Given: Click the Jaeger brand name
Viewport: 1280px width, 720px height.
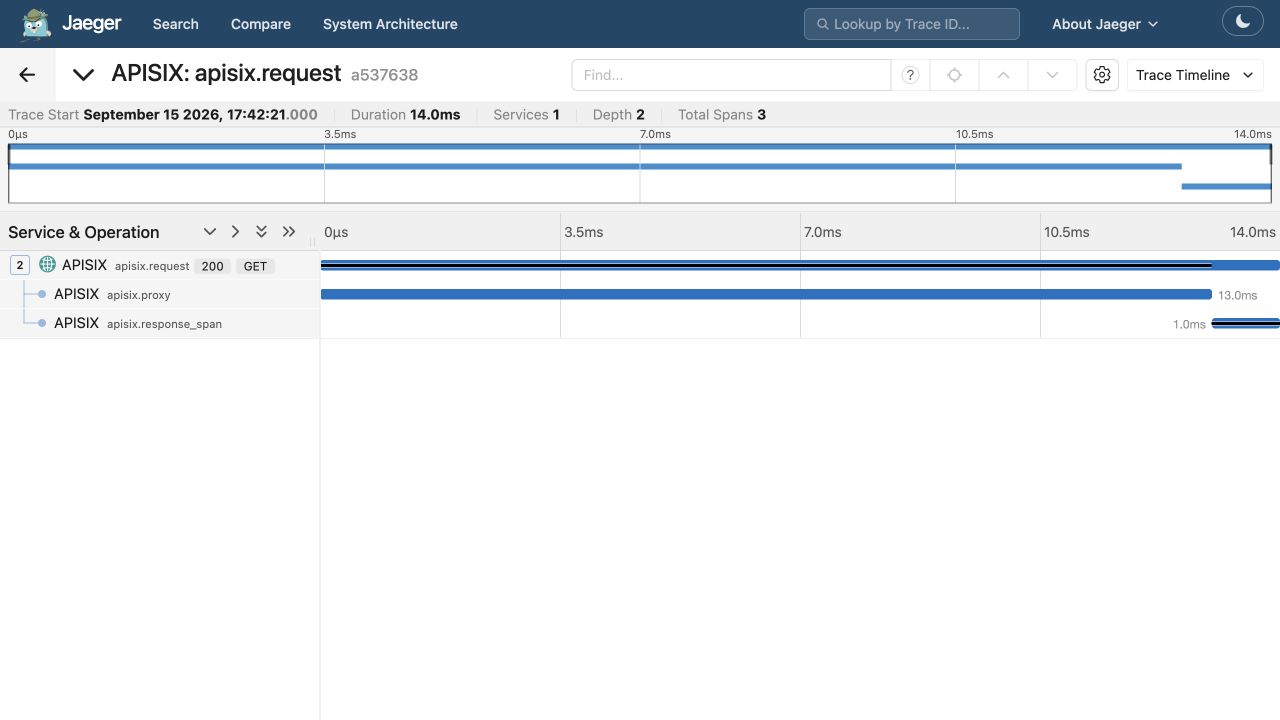Looking at the screenshot, I should [x=92, y=23].
